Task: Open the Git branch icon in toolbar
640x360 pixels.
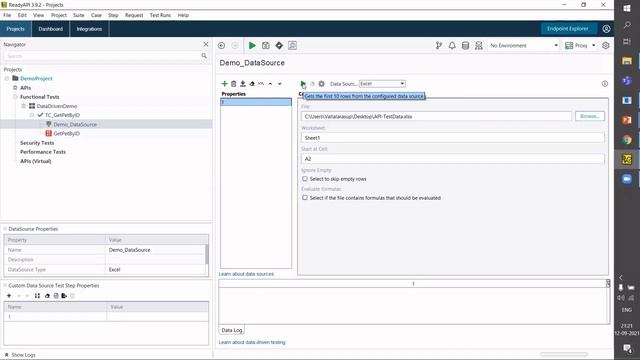Action: 439,45
